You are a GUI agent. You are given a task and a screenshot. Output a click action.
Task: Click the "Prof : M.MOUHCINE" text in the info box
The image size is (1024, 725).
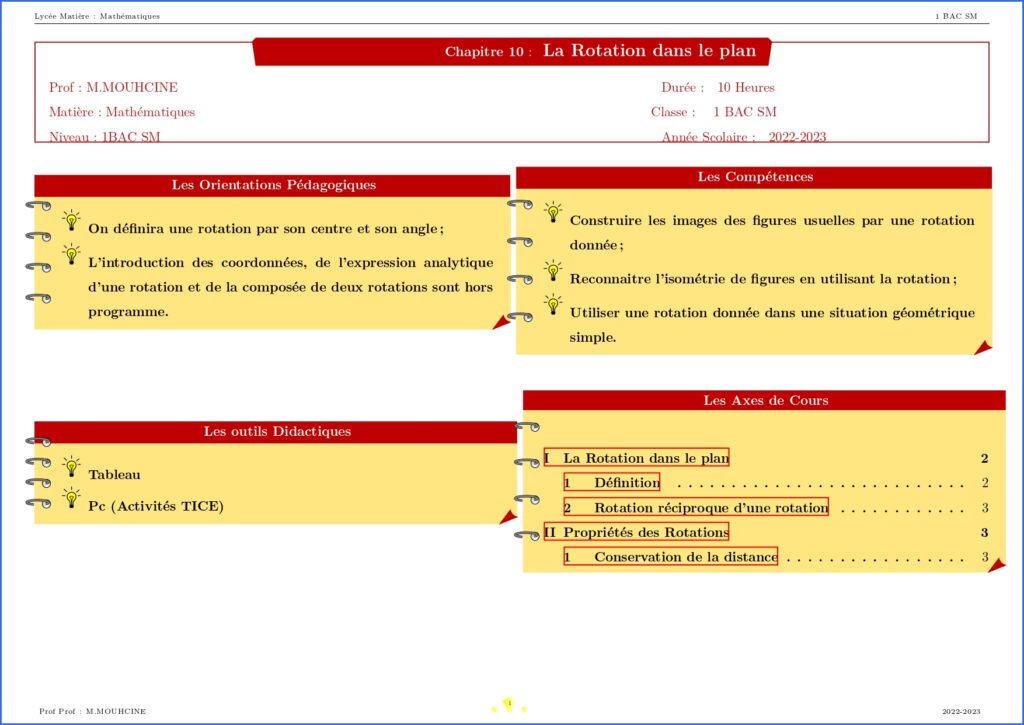click(x=113, y=87)
